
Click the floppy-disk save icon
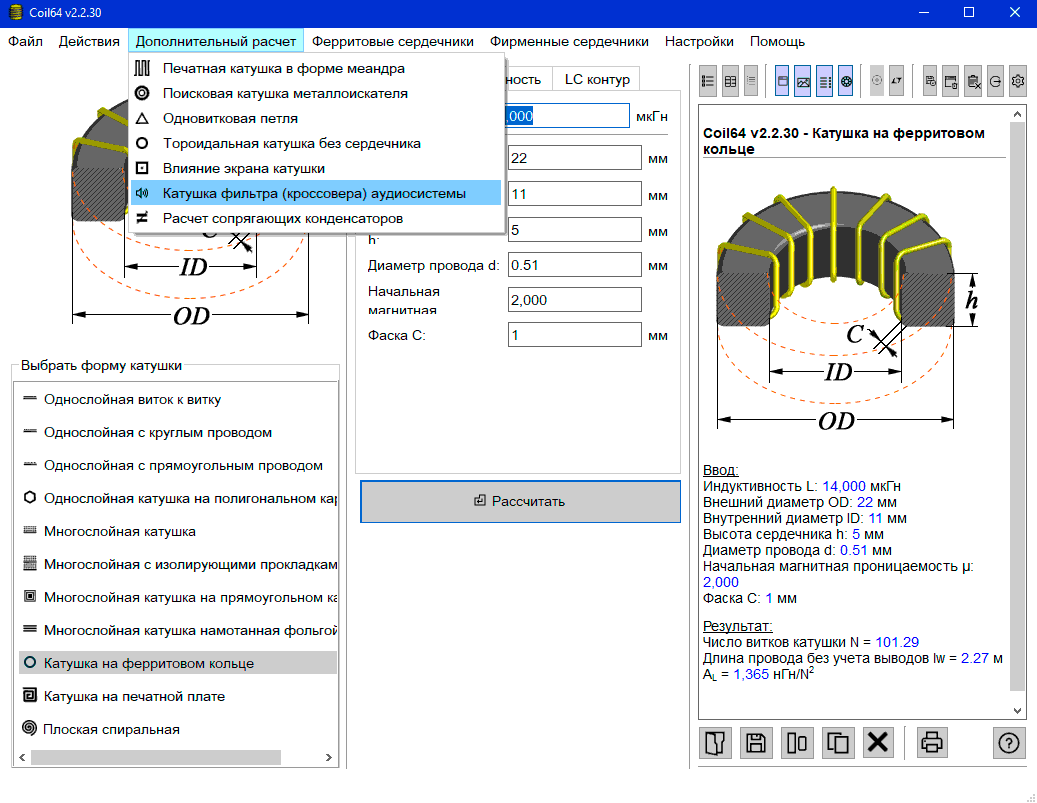pyautogui.click(x=756, y=743)
